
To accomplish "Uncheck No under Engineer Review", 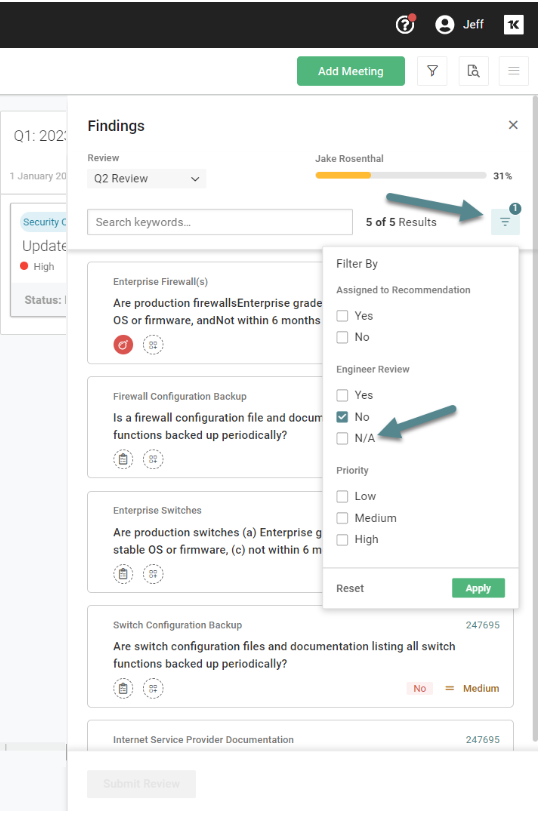I will pyautogui.click(x=342, y=417).
